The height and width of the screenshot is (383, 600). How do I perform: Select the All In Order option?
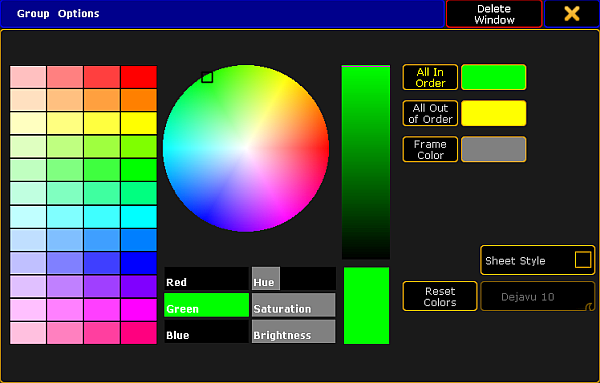[430, 77]
